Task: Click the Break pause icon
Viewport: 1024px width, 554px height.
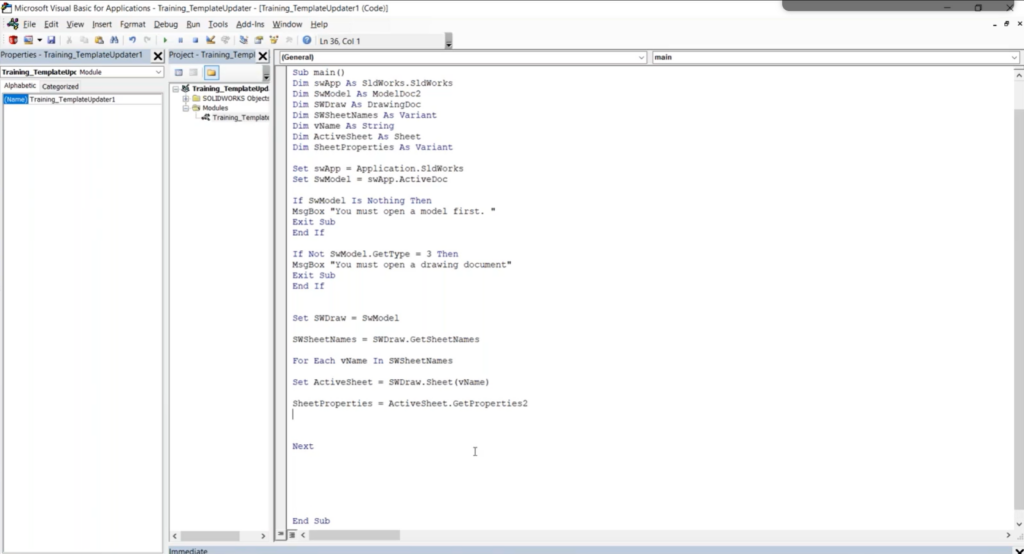Action: click(x=180, y=41)
